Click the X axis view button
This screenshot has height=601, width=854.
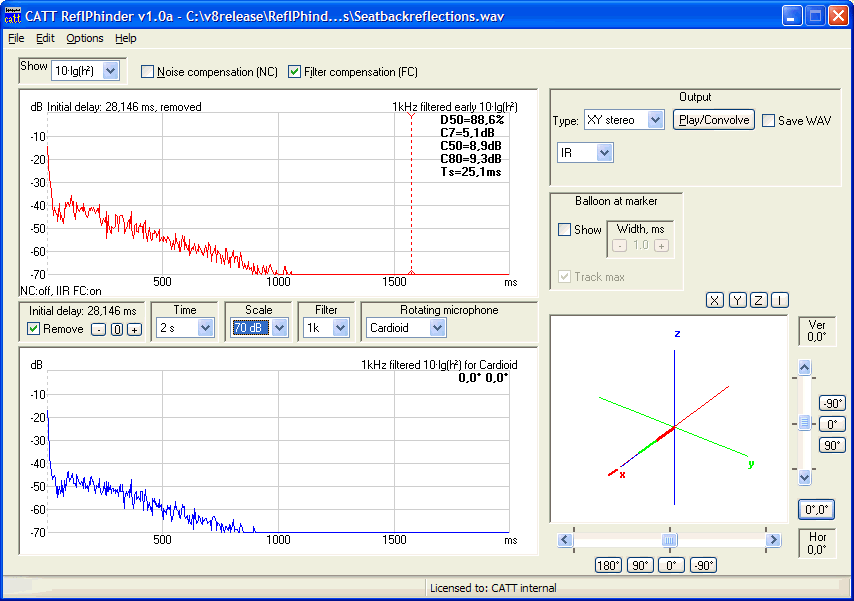pos(715,301)
